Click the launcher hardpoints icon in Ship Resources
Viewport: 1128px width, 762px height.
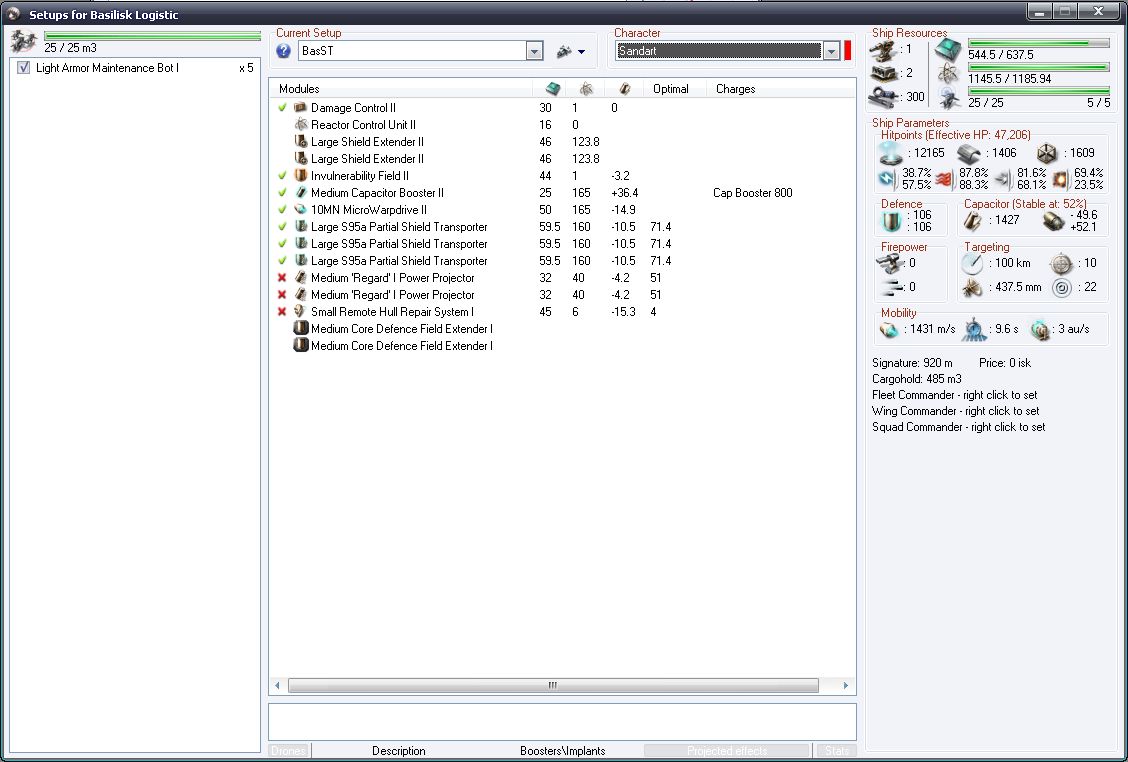tap(883, 73)
